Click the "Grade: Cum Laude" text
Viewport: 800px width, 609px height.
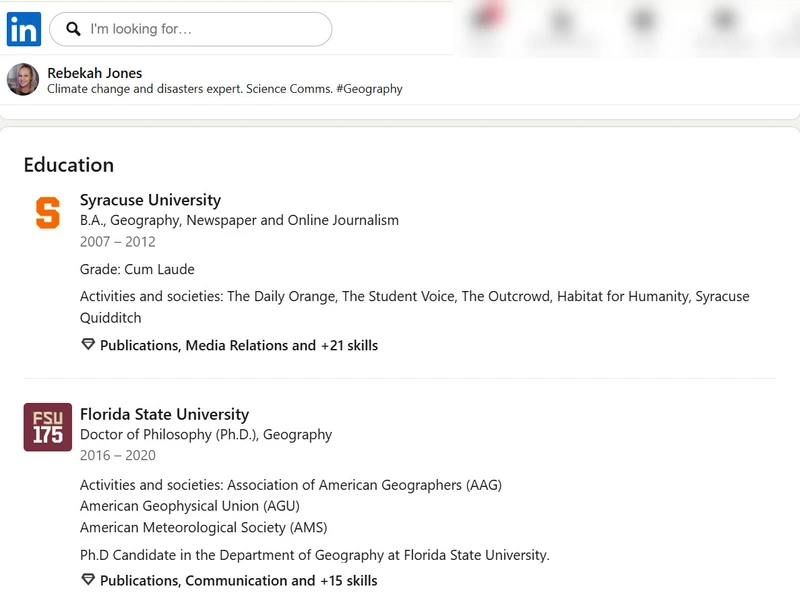click(x=137, y=269)
